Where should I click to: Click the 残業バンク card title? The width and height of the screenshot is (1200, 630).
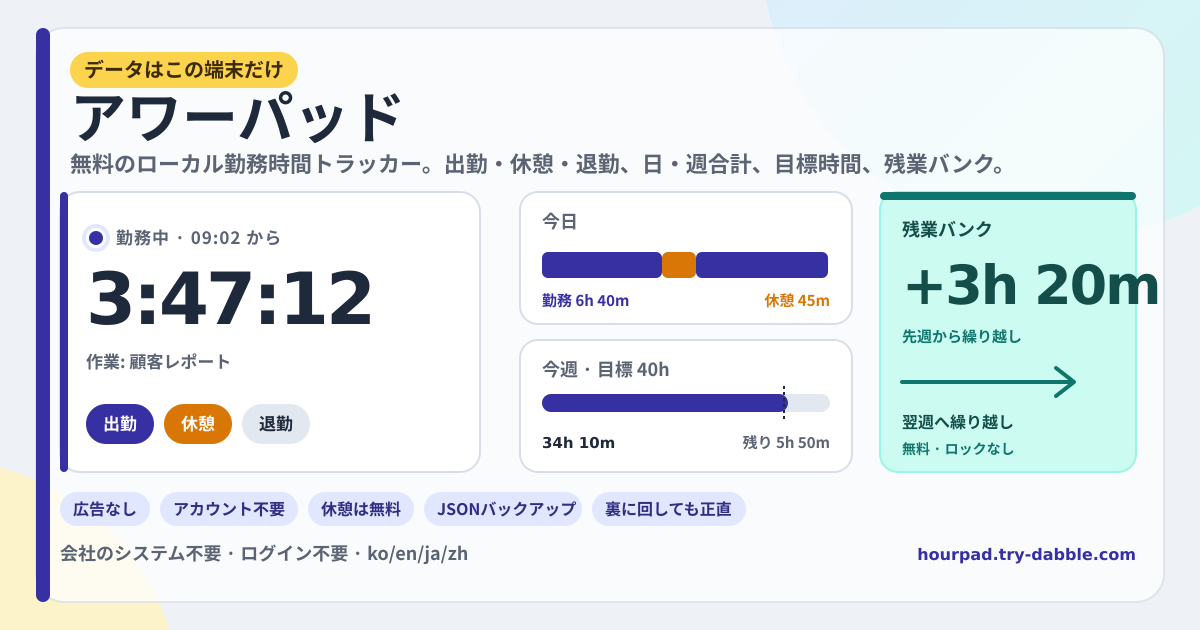[947, 229]
